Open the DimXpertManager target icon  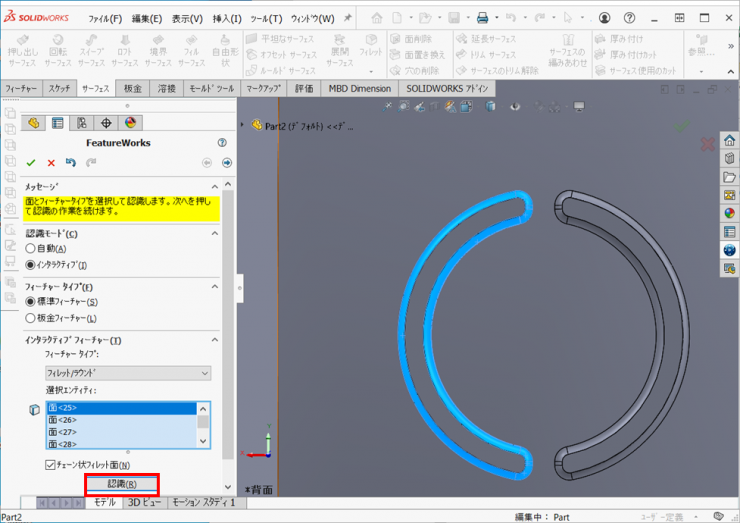tap(106, 123)
